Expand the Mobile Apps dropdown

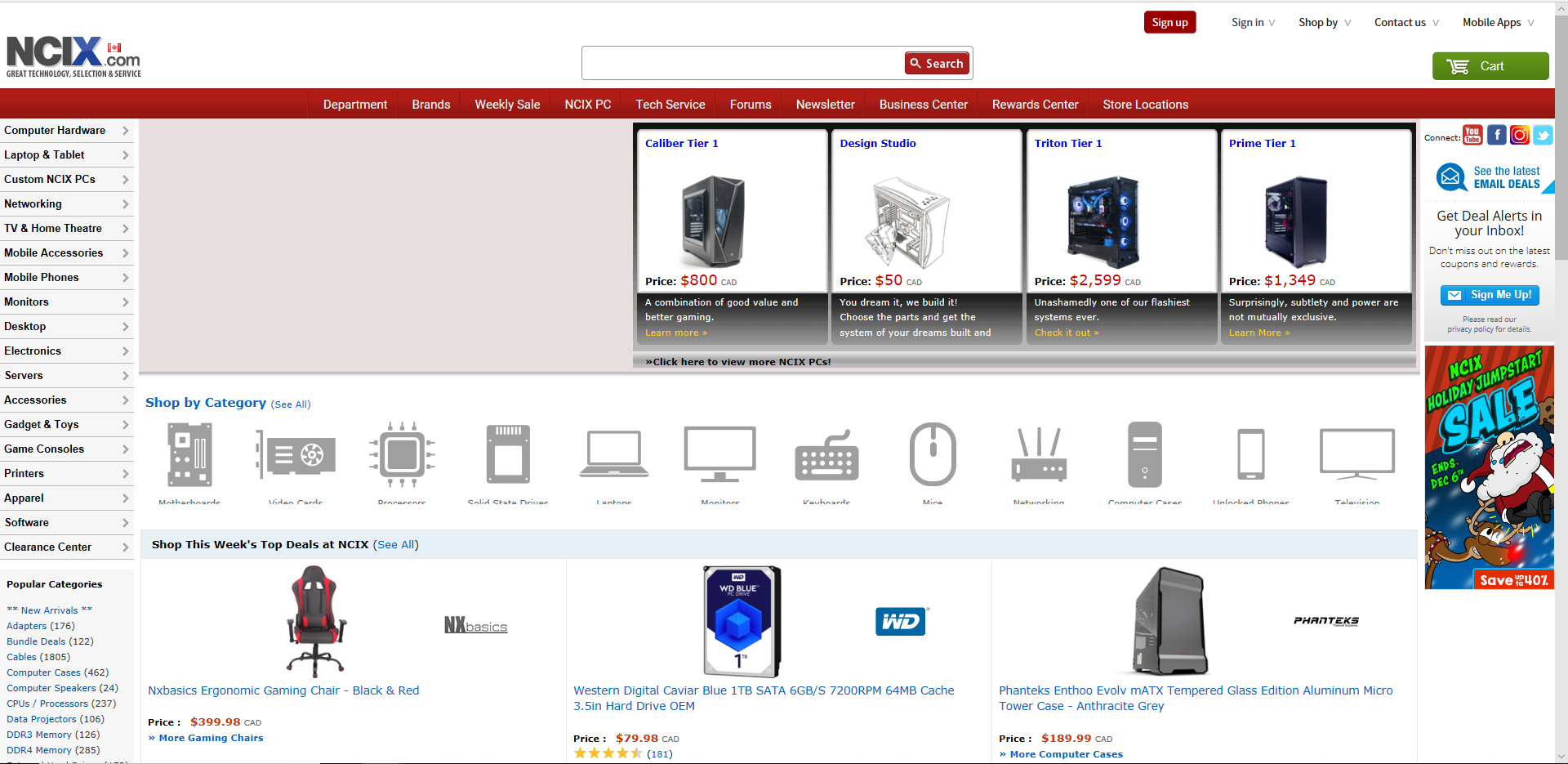(1498, 22)
